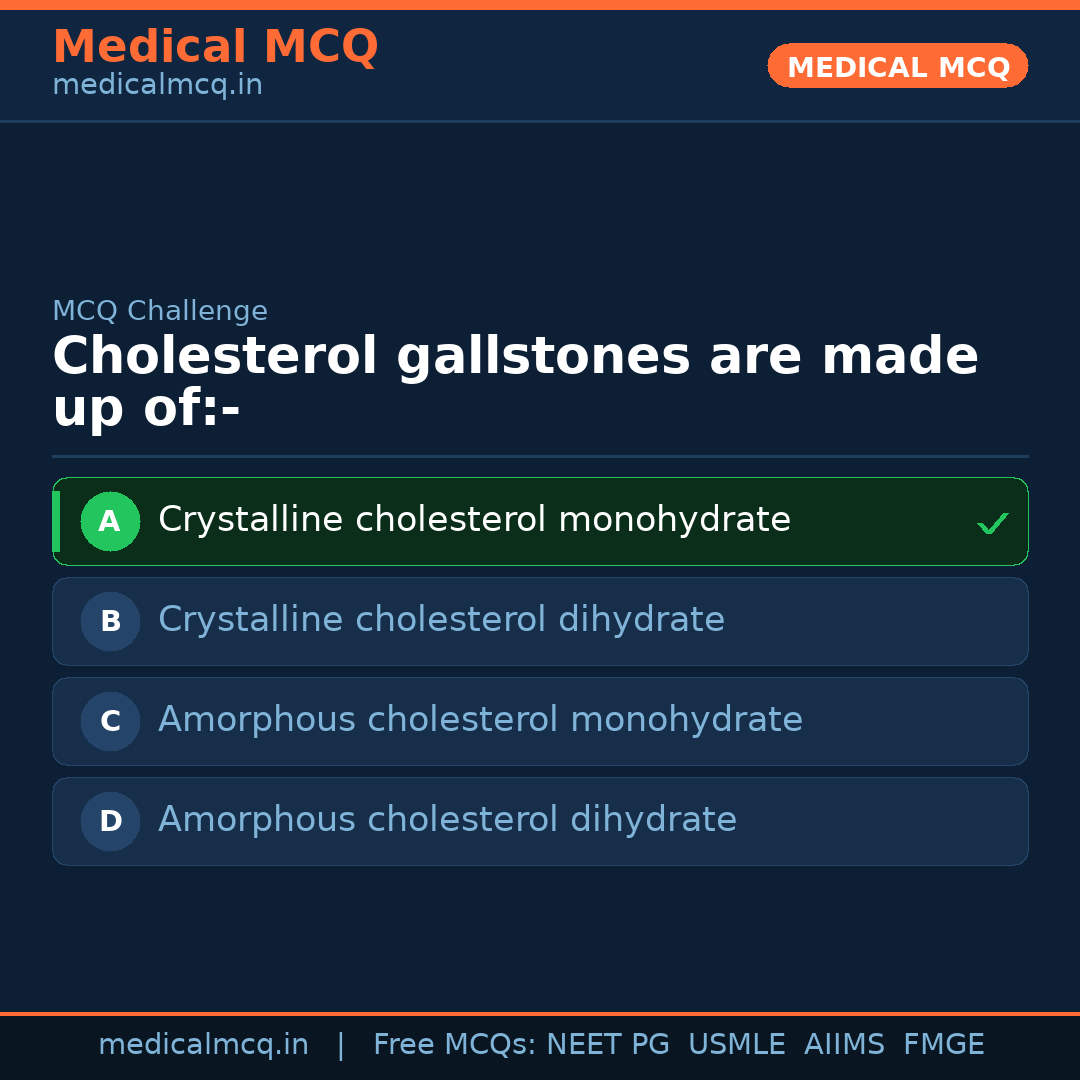Screen dimensions: 1080x1080
Task: Click Free MCQs text in footer
Action: pyautogui.click(x=453, y=1045)
